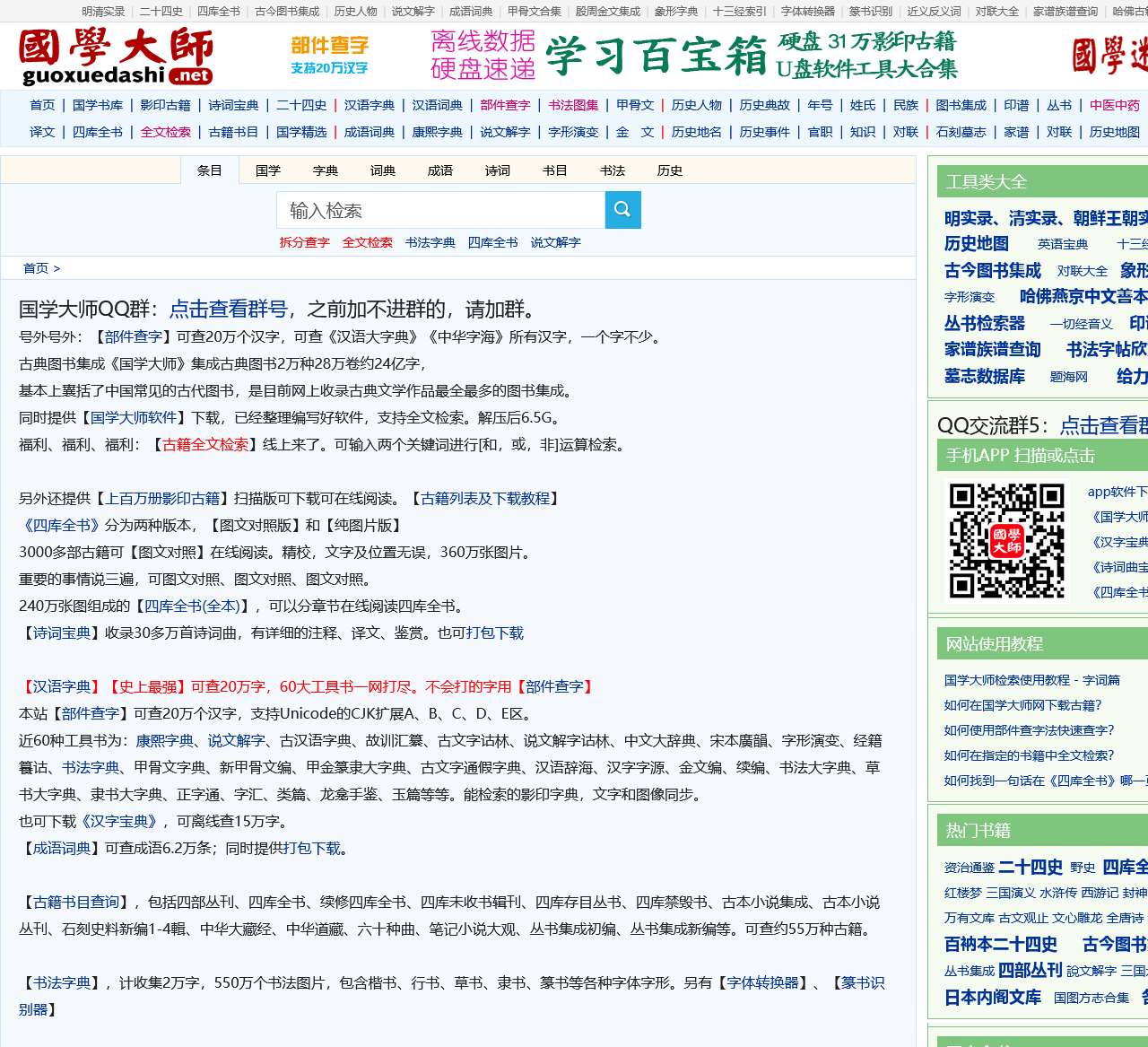Open 墓志数据库 in the 工具类大全 panel

tap(985, 376)
